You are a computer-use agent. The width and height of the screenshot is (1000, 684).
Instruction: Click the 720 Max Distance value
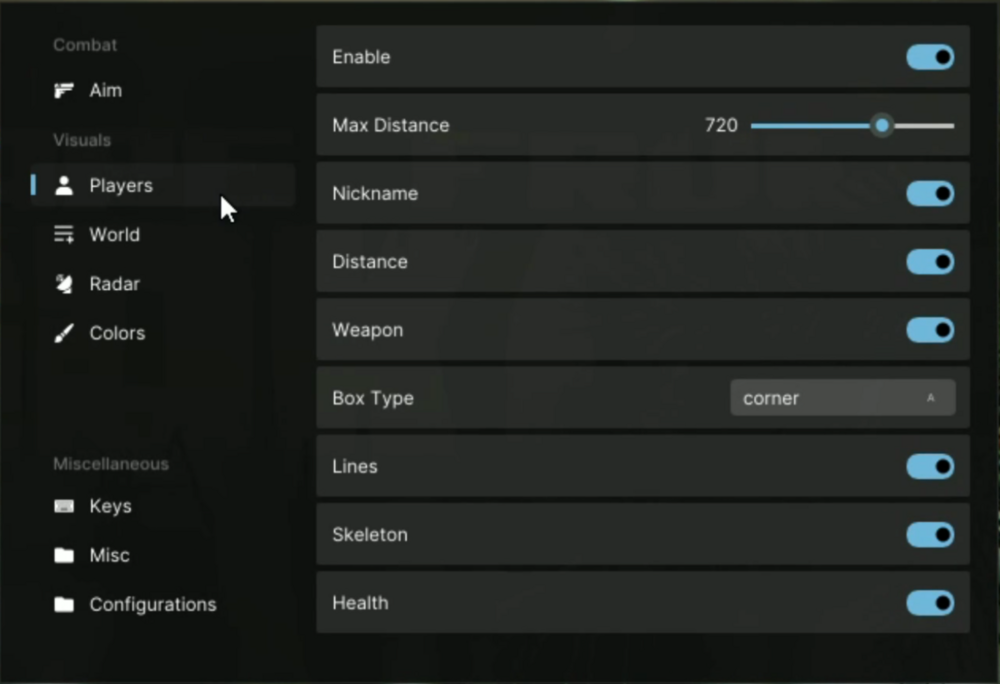(721, 125)
